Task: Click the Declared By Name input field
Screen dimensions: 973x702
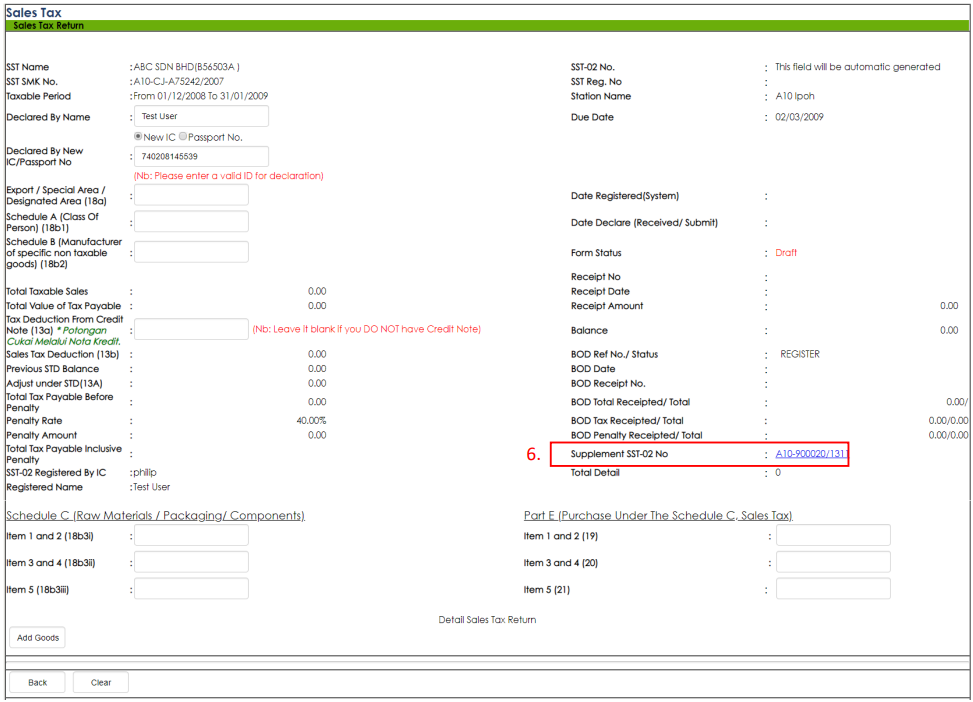Action: tap(201, 117)
